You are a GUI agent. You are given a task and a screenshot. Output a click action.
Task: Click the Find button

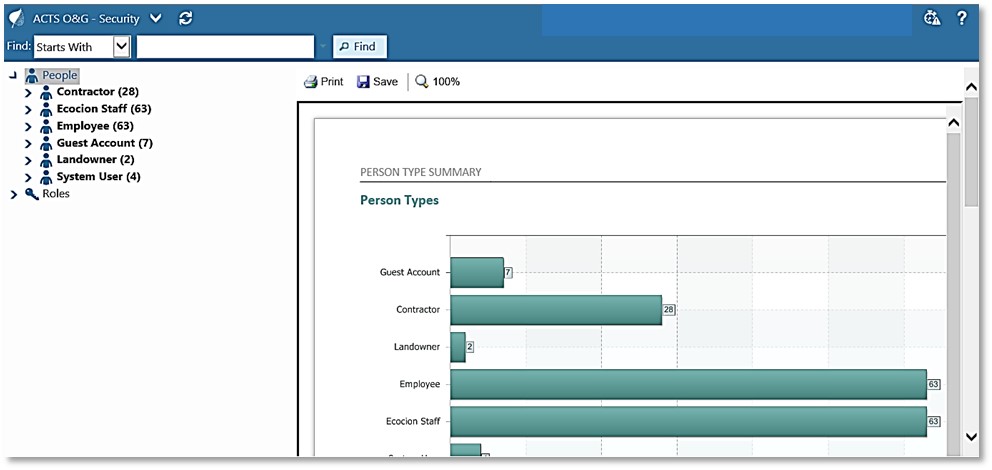tap(359, 46)
